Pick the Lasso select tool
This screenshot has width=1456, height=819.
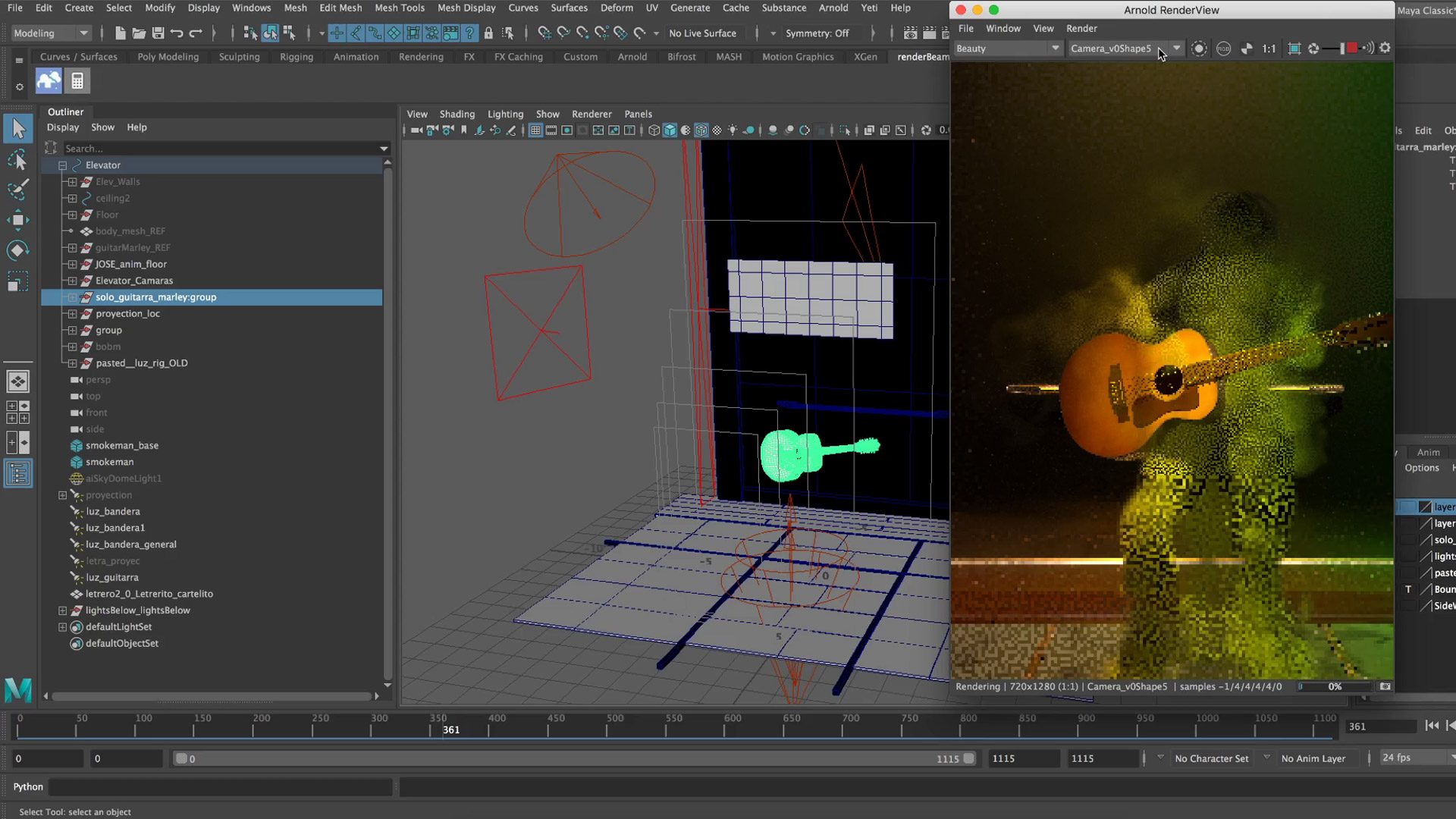[17, 160]
